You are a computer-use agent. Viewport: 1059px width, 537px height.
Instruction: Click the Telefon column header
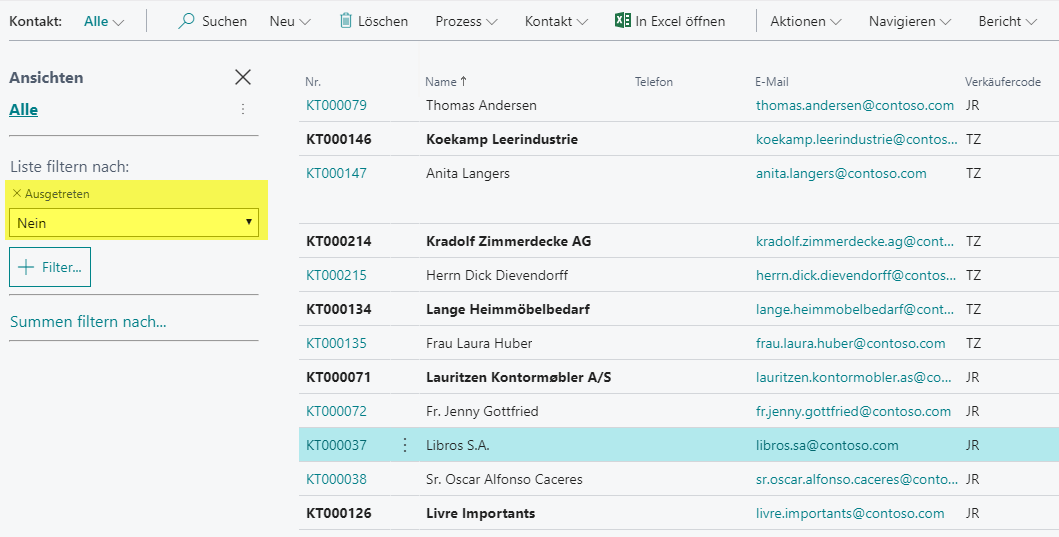point(654,82)
